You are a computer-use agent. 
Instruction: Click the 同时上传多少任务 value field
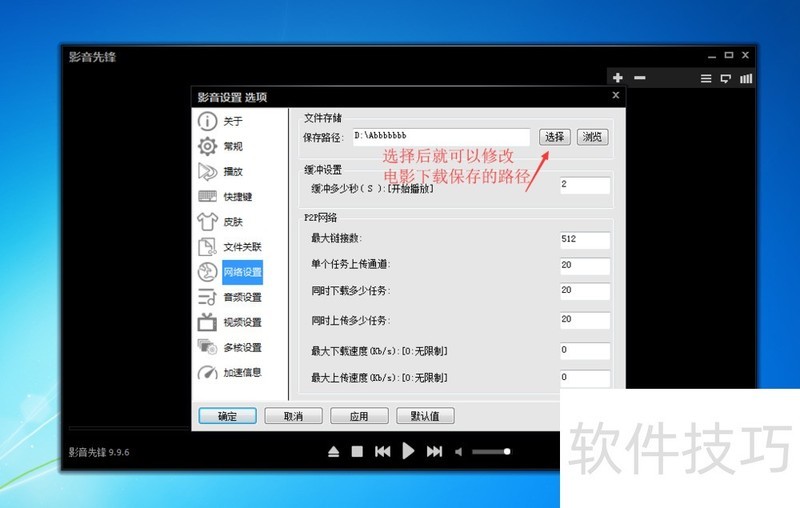pyautogui.click(x=585, y=320)
